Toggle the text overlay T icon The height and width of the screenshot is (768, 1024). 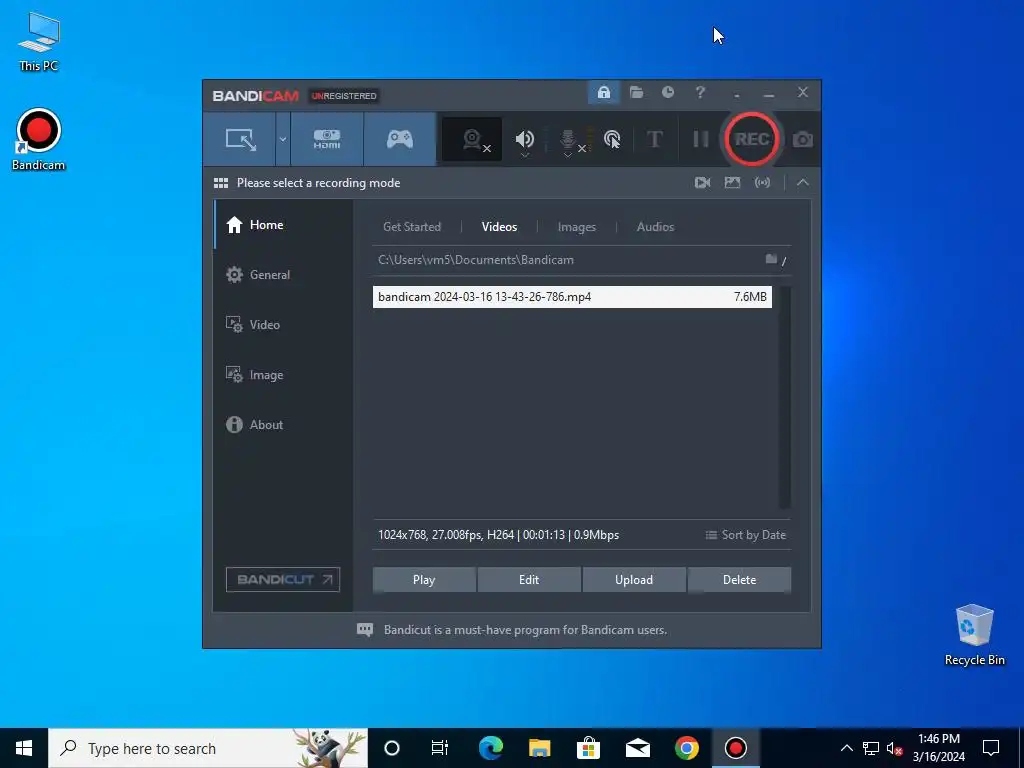(x=654, y=139)
